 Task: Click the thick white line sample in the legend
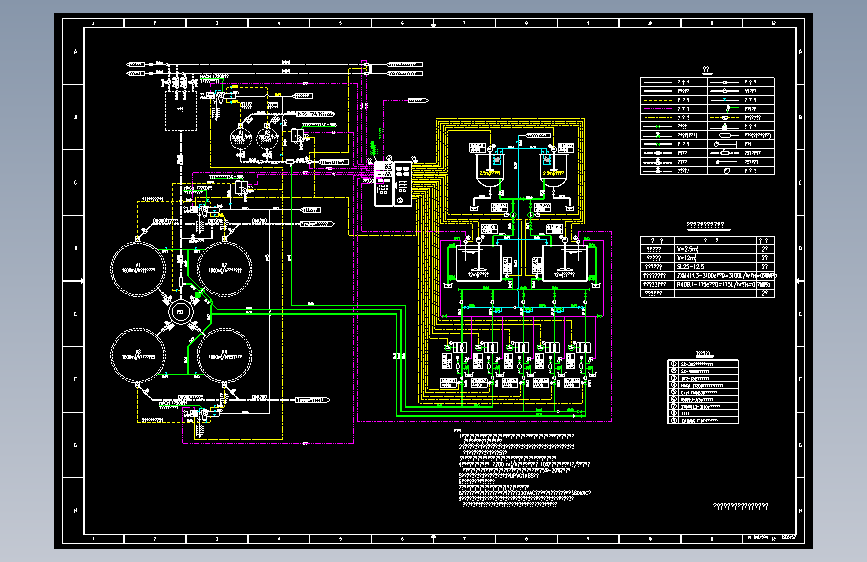[658, 91]
